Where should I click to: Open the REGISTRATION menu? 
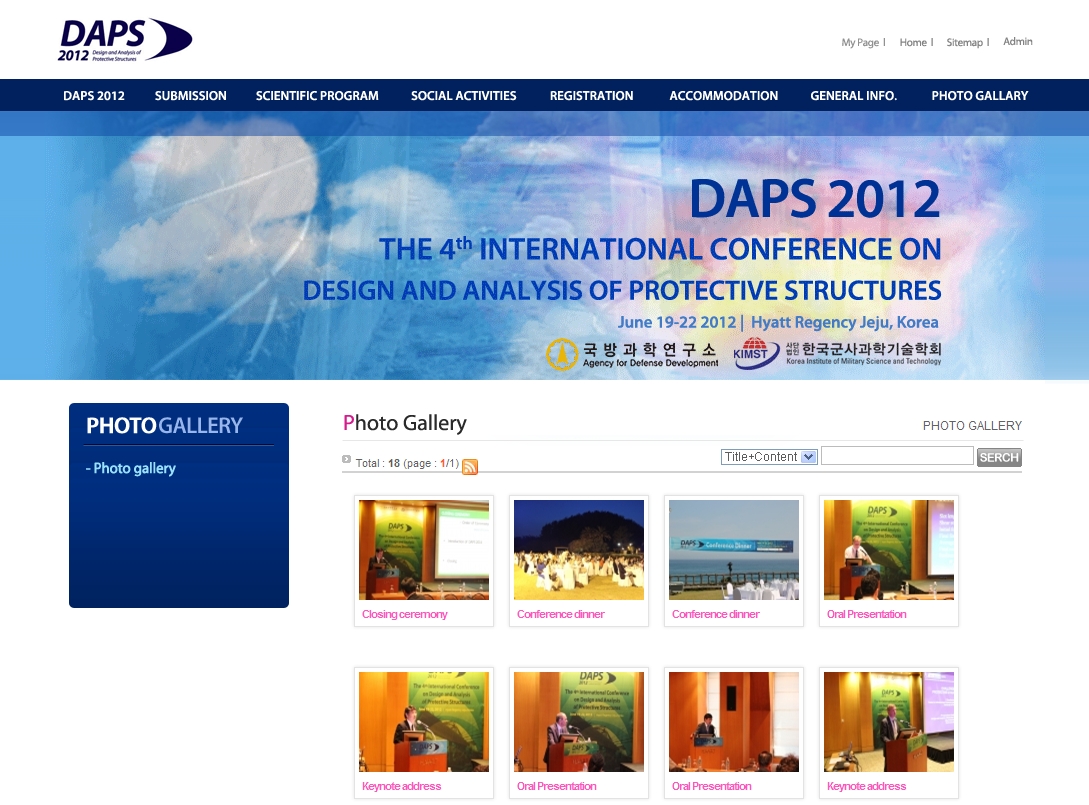pyautogui.click(x=591, y=96)
